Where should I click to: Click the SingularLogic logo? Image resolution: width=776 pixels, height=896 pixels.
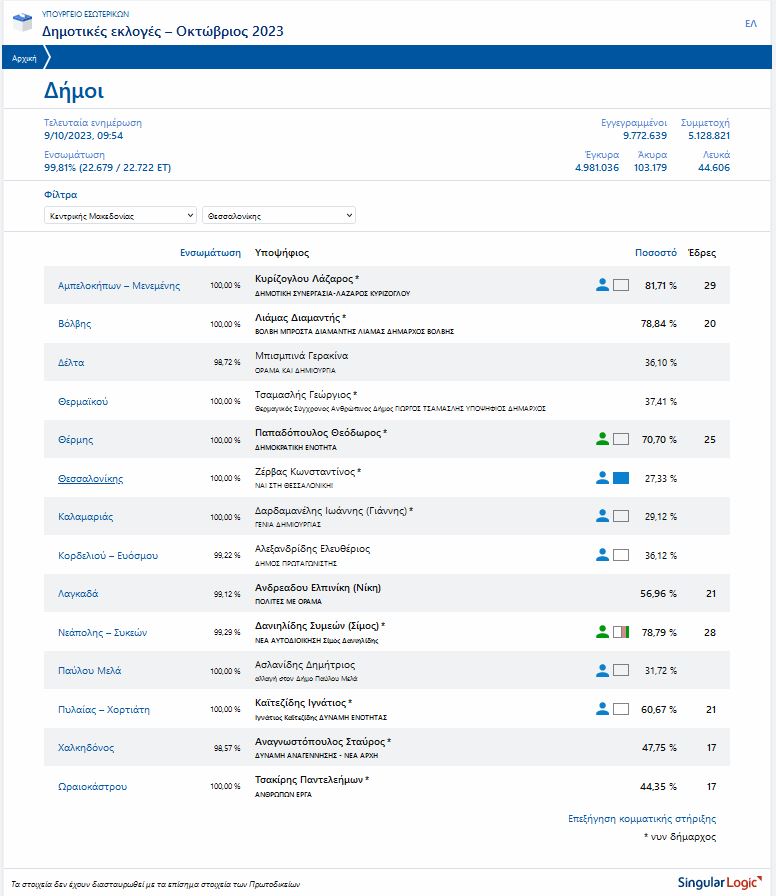coord(718,881)
